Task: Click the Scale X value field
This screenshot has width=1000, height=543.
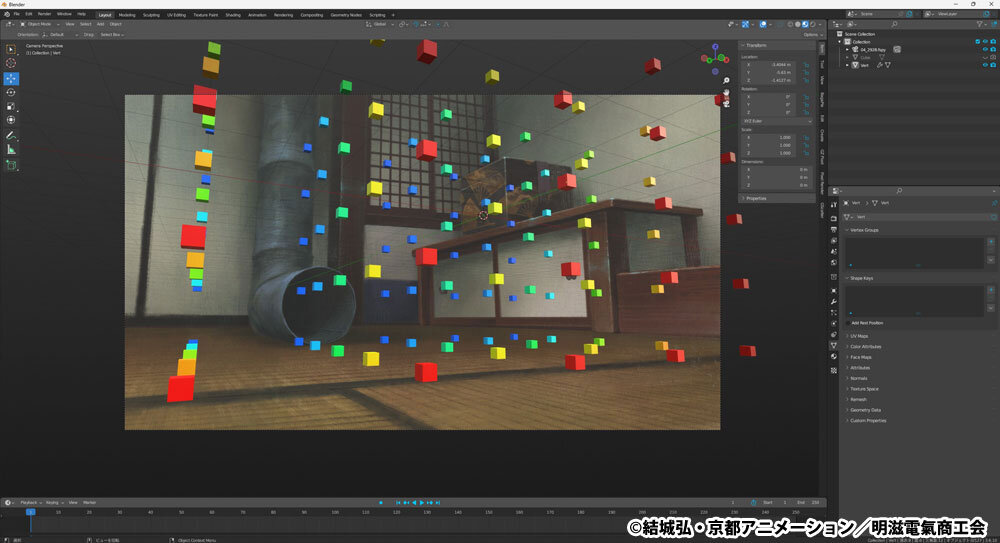Action: pos(774,137)
